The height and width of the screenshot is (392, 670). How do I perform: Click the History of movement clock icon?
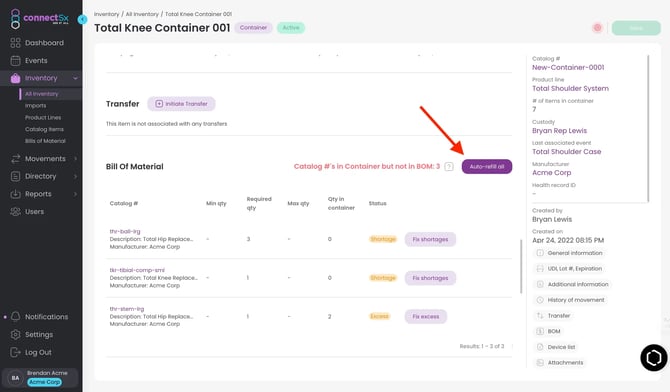[x=540, y=300]
